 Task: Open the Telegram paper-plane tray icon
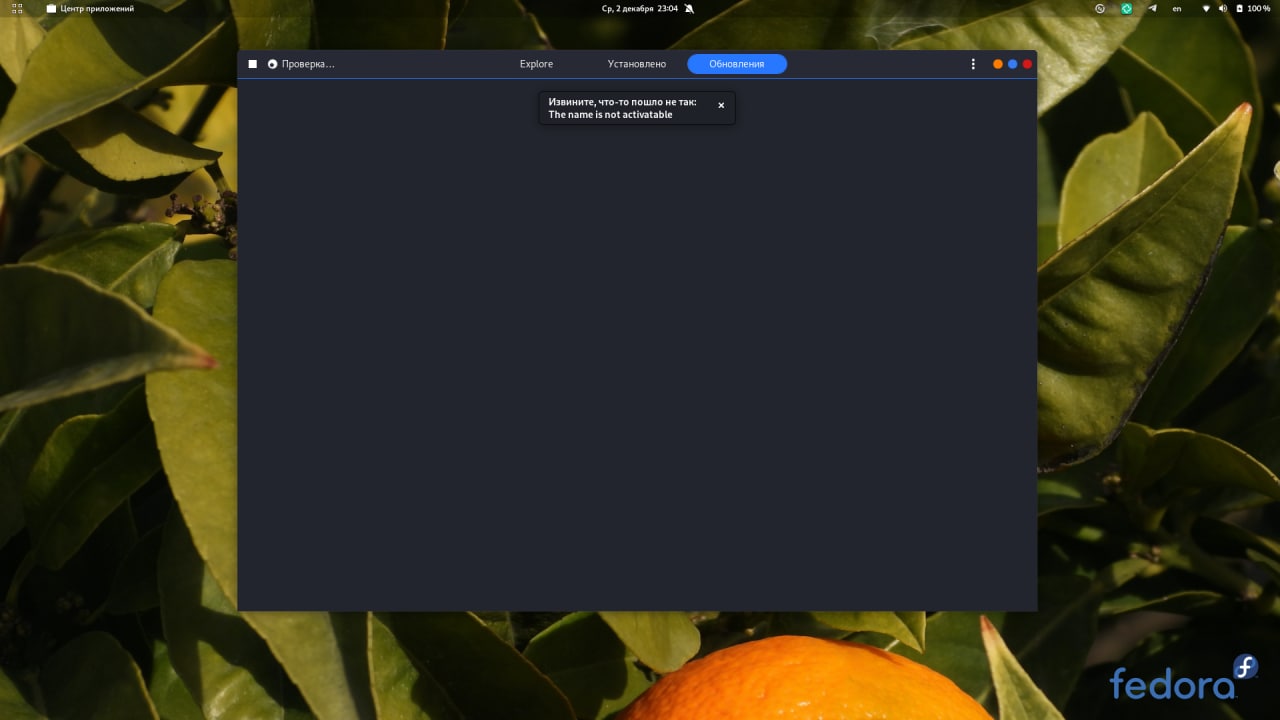click(1152, 8)
